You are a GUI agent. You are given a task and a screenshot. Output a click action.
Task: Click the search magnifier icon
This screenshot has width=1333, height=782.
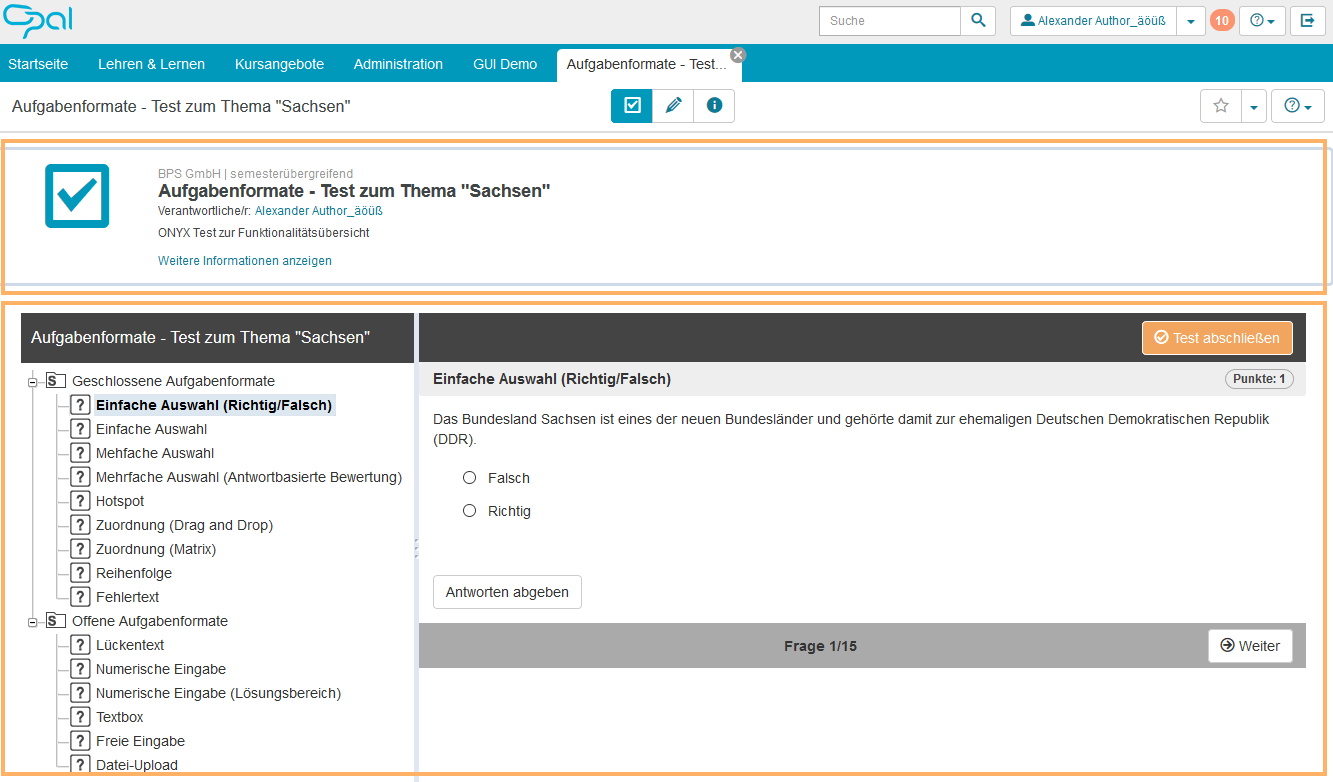coord(978,21)
